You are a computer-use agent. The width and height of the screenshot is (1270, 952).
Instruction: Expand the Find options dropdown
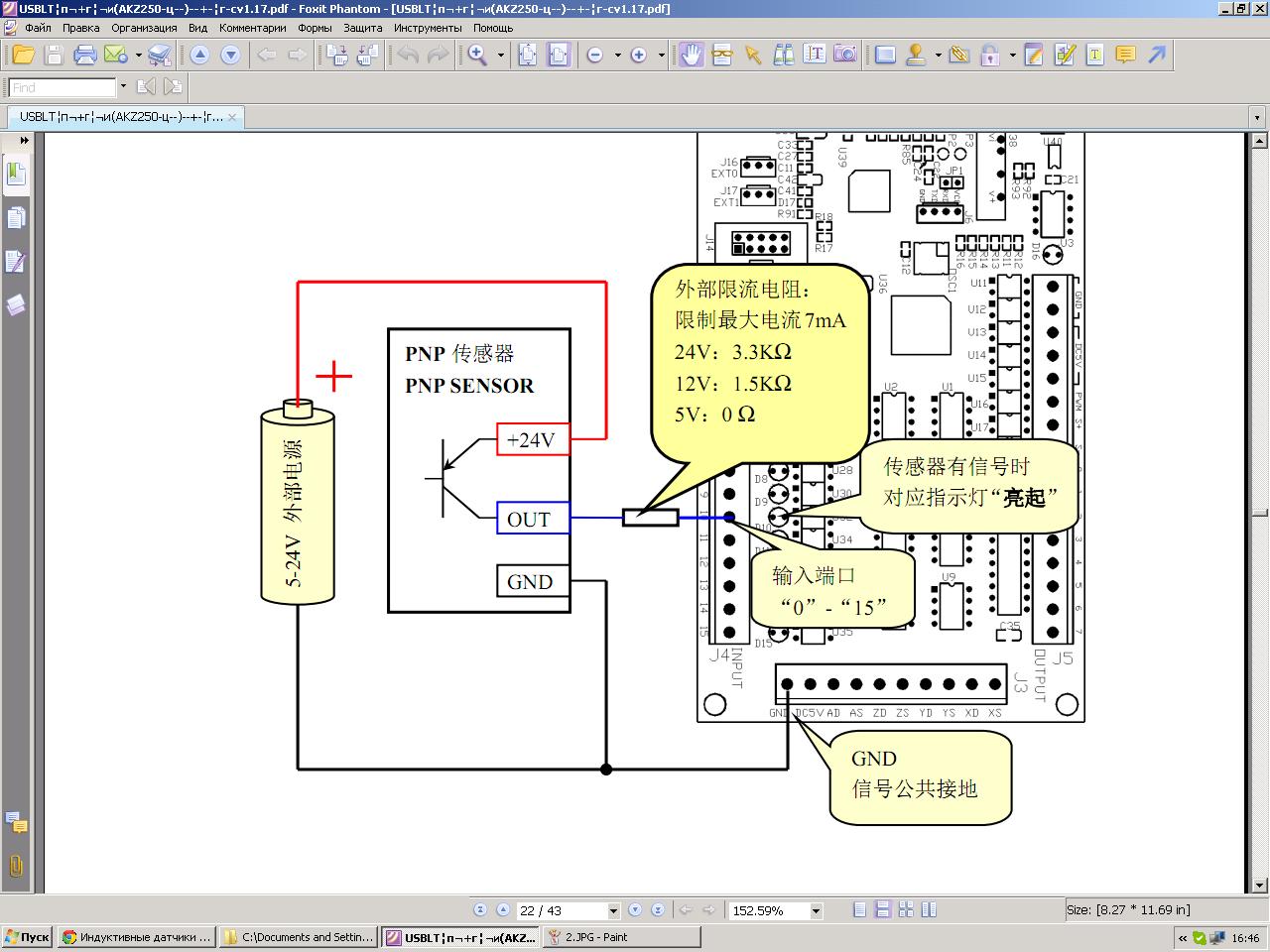click(x=123, y=87)
